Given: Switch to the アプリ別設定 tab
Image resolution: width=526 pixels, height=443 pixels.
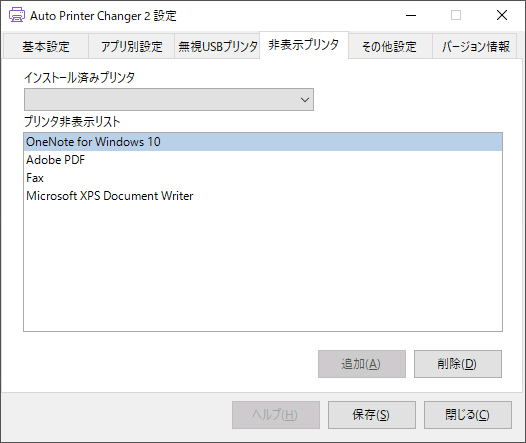Looking at the screenshot, I should tap(132, 46).
